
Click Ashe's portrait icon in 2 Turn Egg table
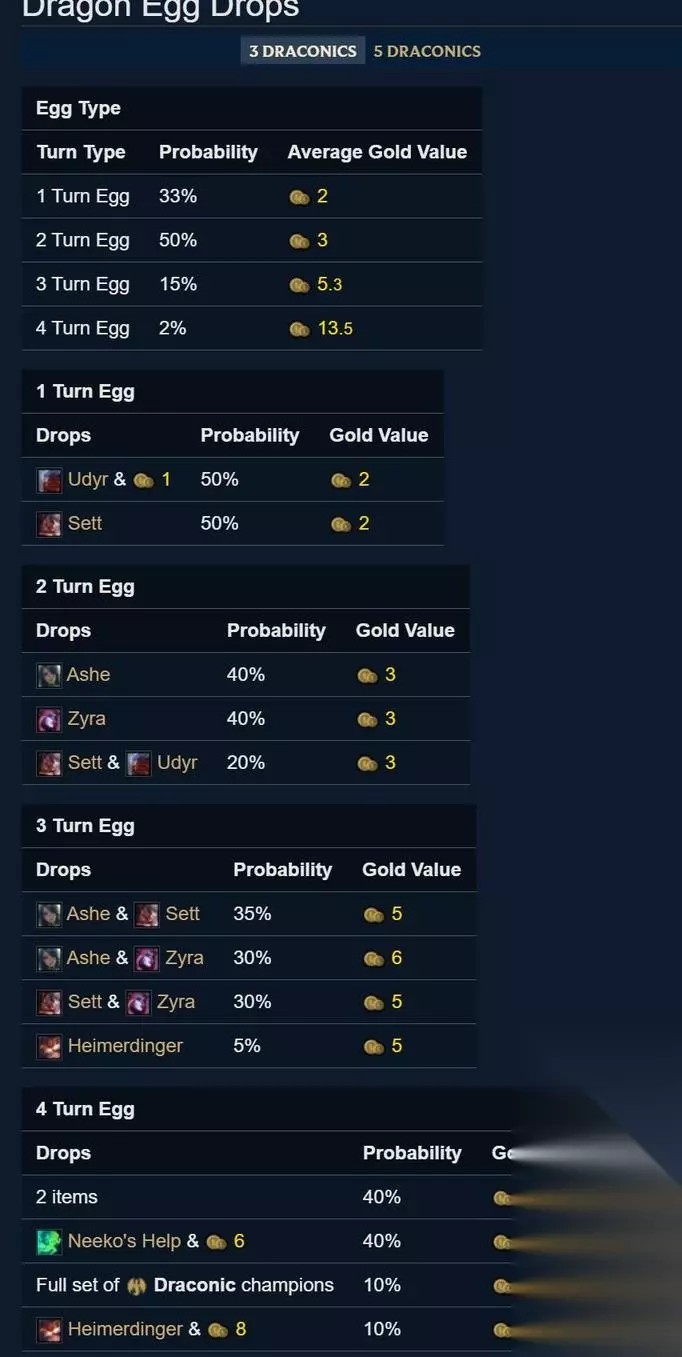pyautogui.click(x=49, y=675)
